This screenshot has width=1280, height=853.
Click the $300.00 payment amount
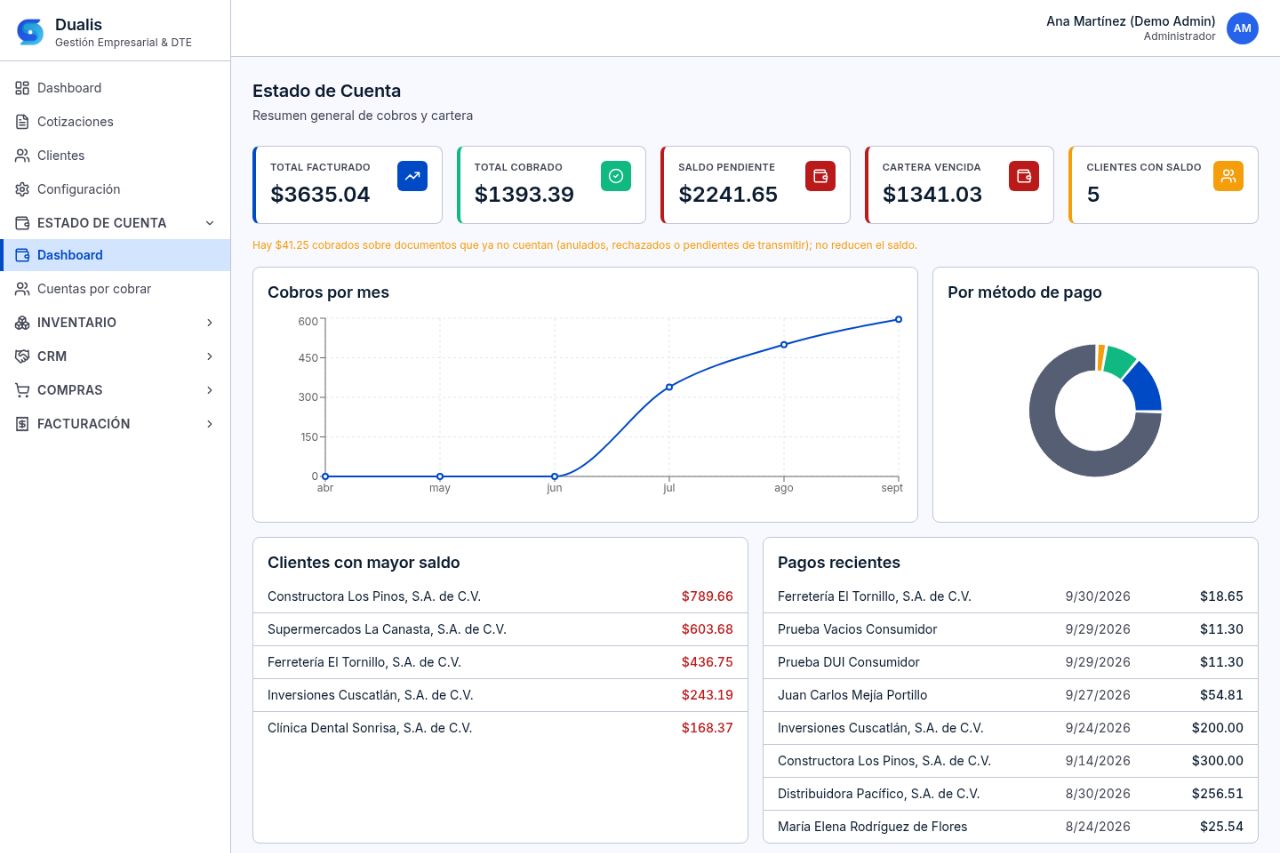(1218, 761)
